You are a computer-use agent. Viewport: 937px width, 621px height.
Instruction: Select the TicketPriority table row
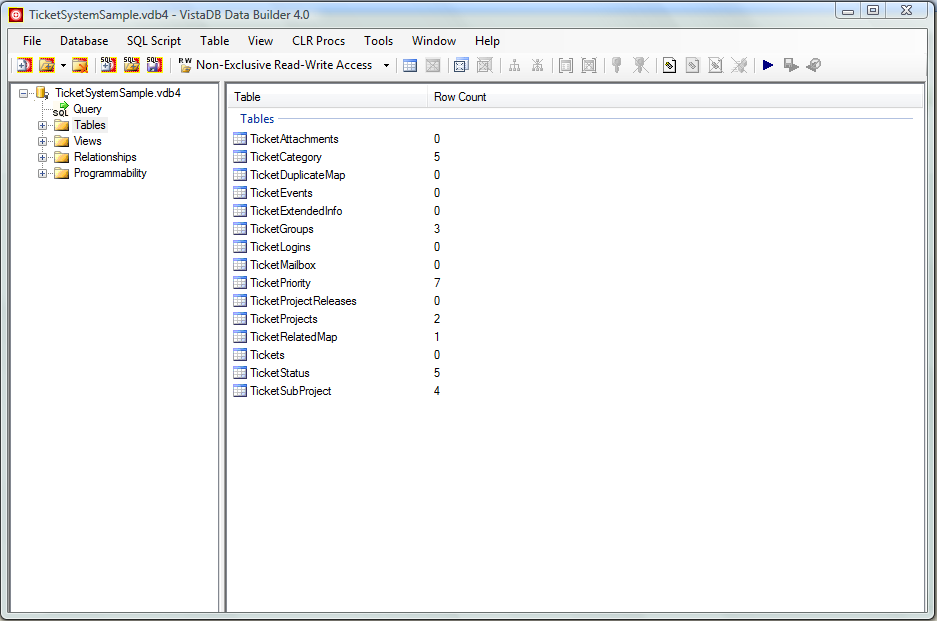click(x=280, y=283)
